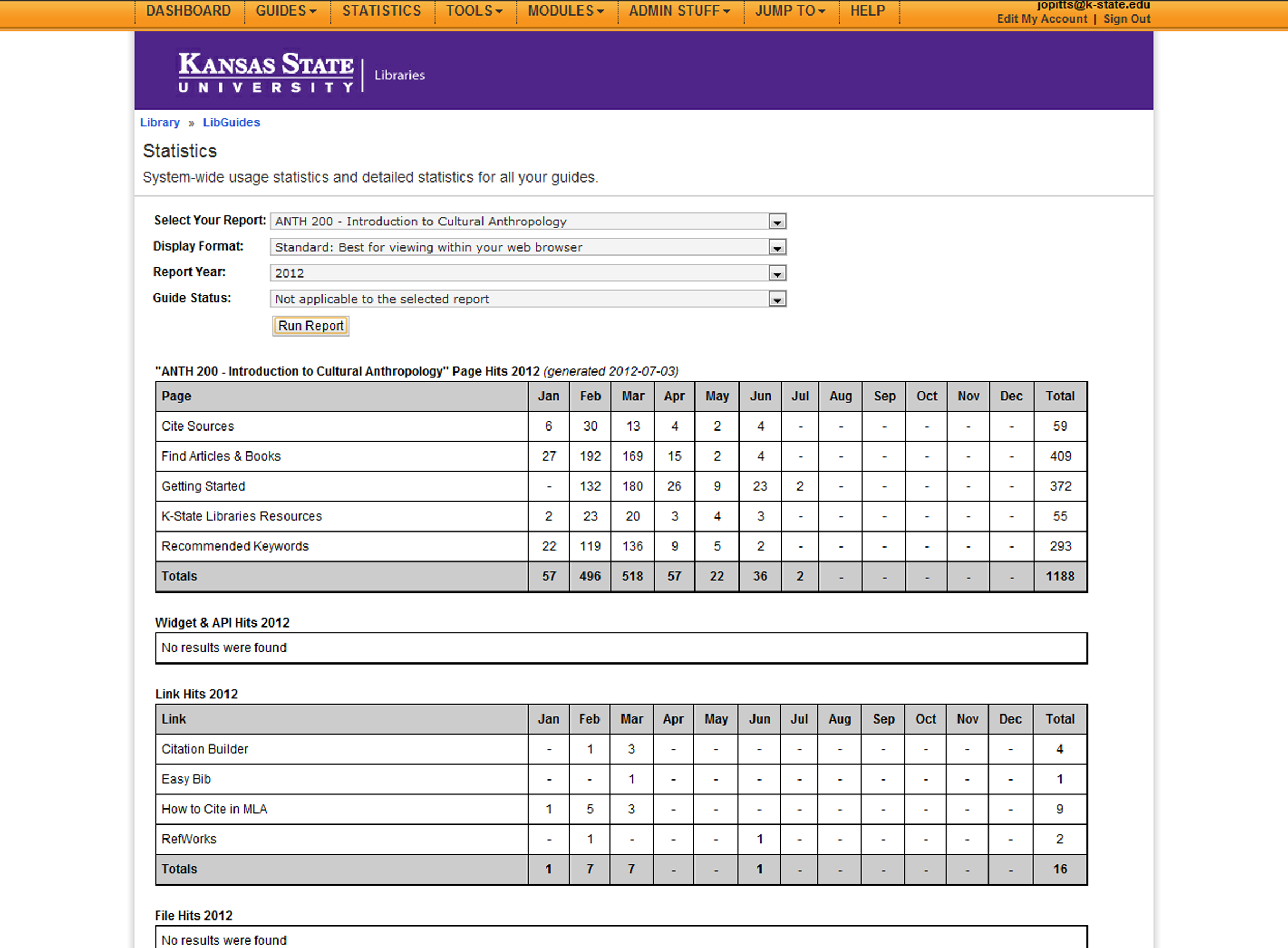Select the Find Articles & Books row label
This screenshot has width=1288, height=948.
(221, 456)
